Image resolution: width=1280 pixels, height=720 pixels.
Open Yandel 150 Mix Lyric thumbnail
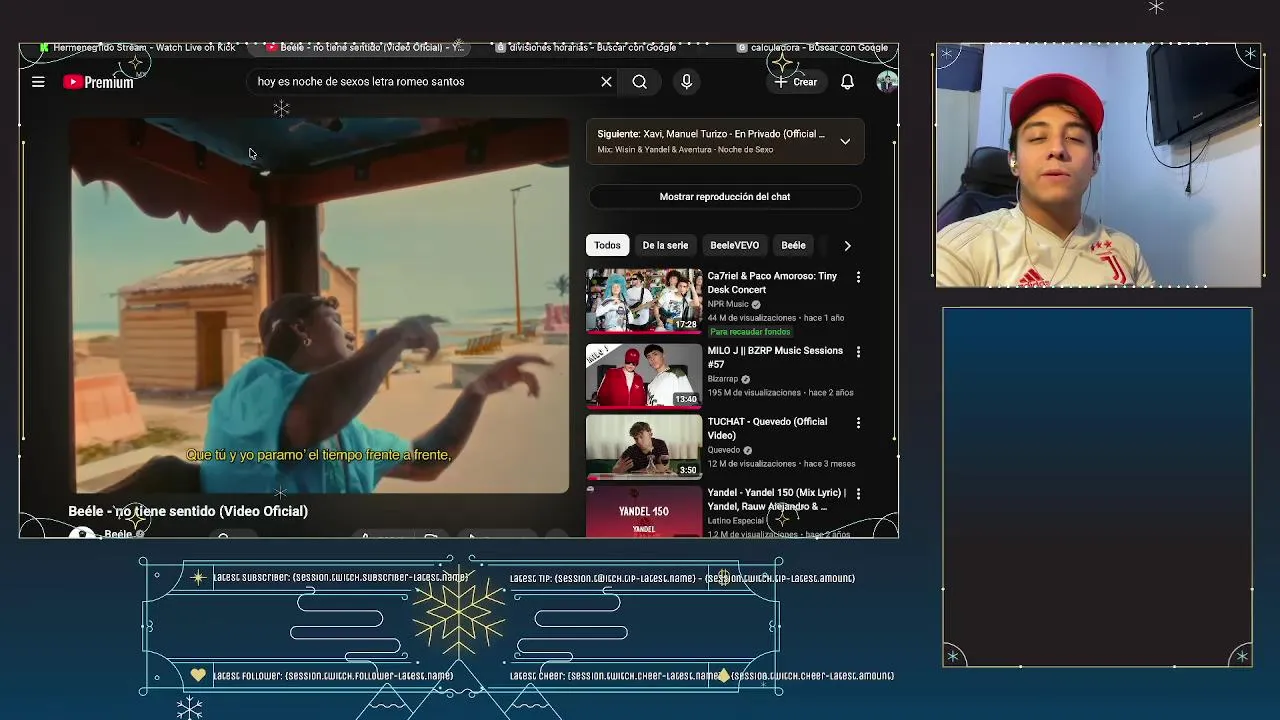(x=644, y=511)
